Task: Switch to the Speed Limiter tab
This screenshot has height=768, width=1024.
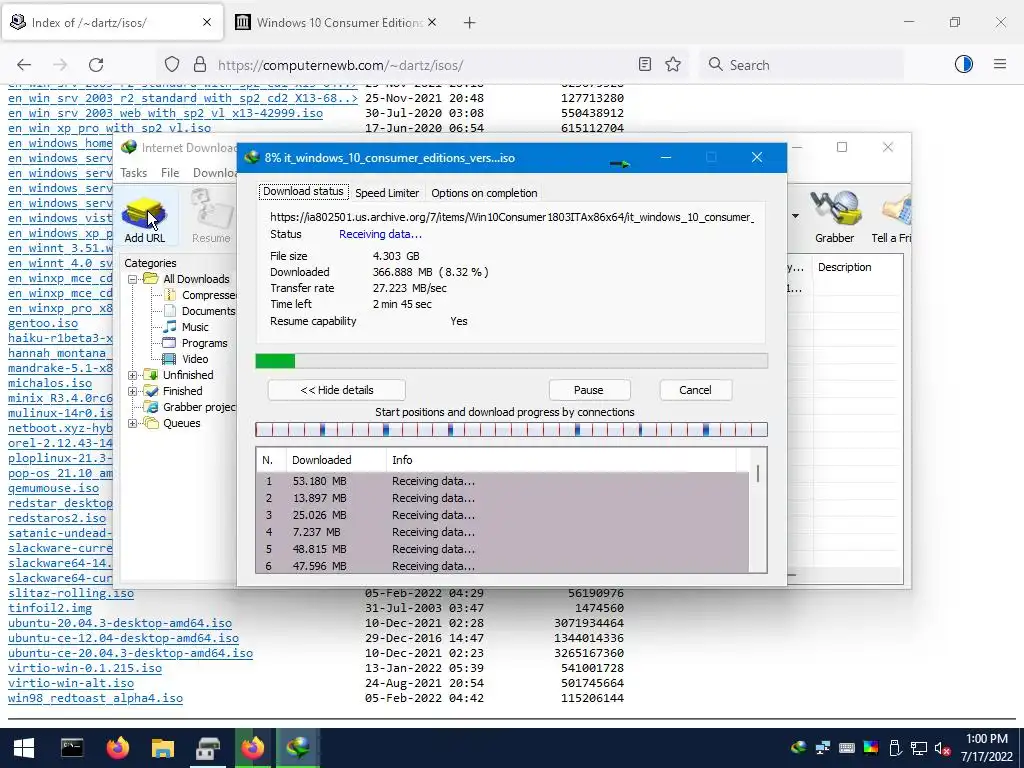Action: click(x=387, y=193)
